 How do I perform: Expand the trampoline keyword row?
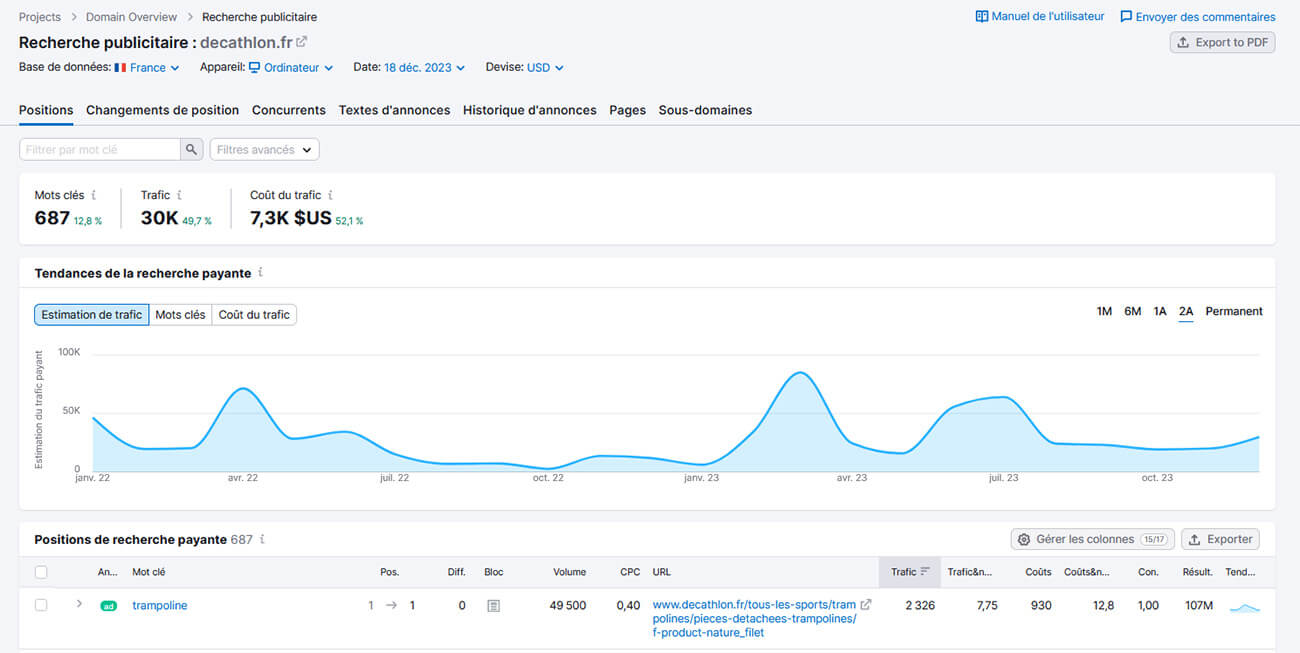79,604
